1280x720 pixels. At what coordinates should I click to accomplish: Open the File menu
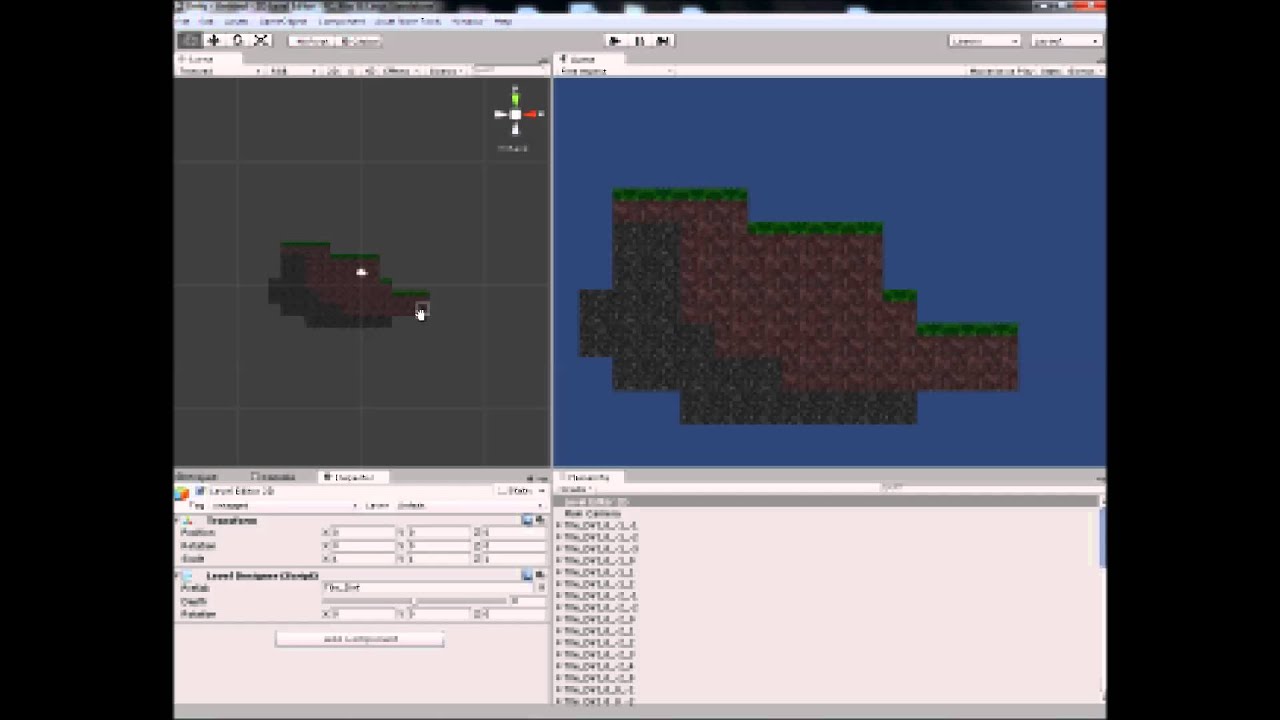pyautogui.click(x=183, y=21)
